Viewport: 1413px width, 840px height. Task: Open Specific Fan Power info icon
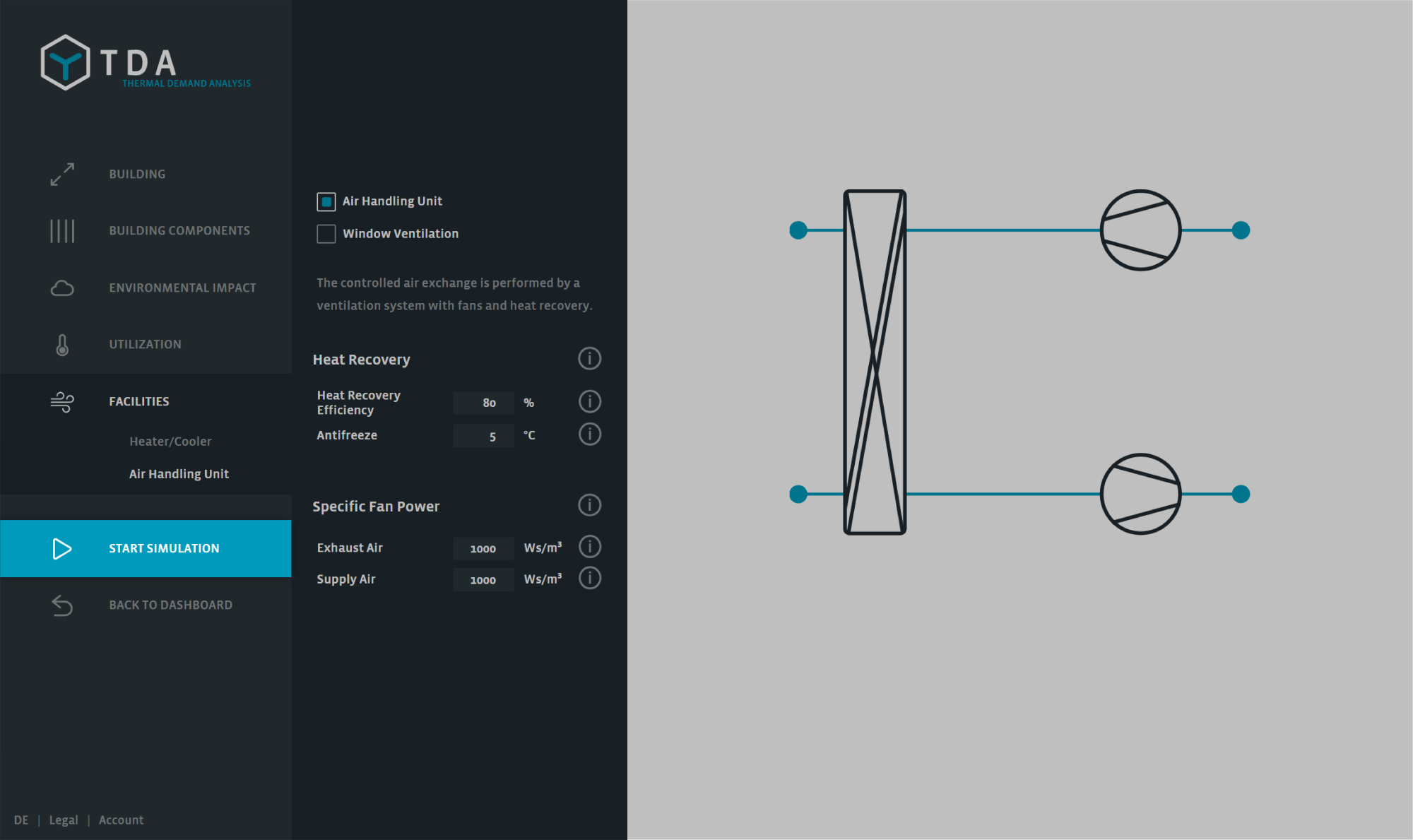589,506
